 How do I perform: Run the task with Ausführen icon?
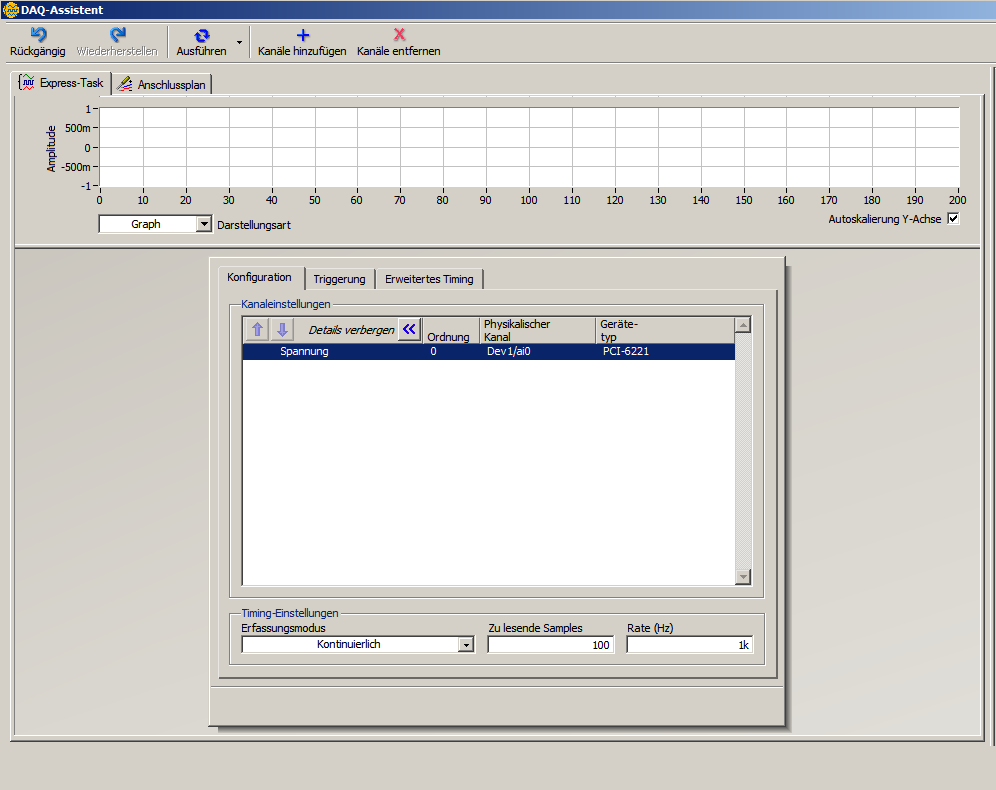point(201,36)
